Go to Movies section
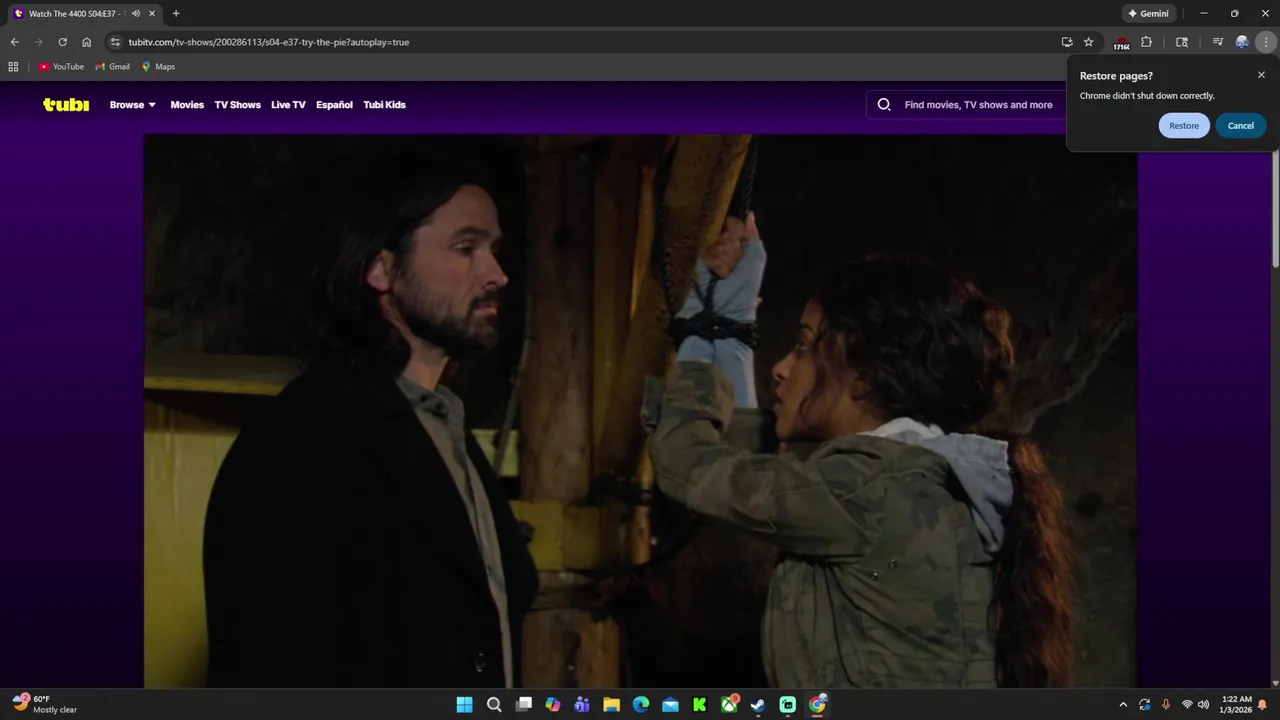 (x=187, y=104)
